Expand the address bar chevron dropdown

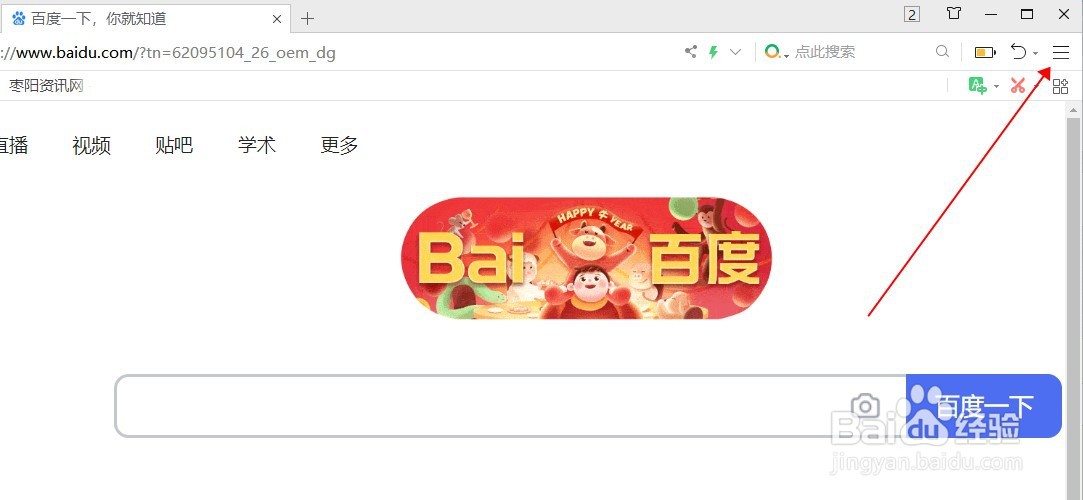pyautogui.click(x=736, y=52)
